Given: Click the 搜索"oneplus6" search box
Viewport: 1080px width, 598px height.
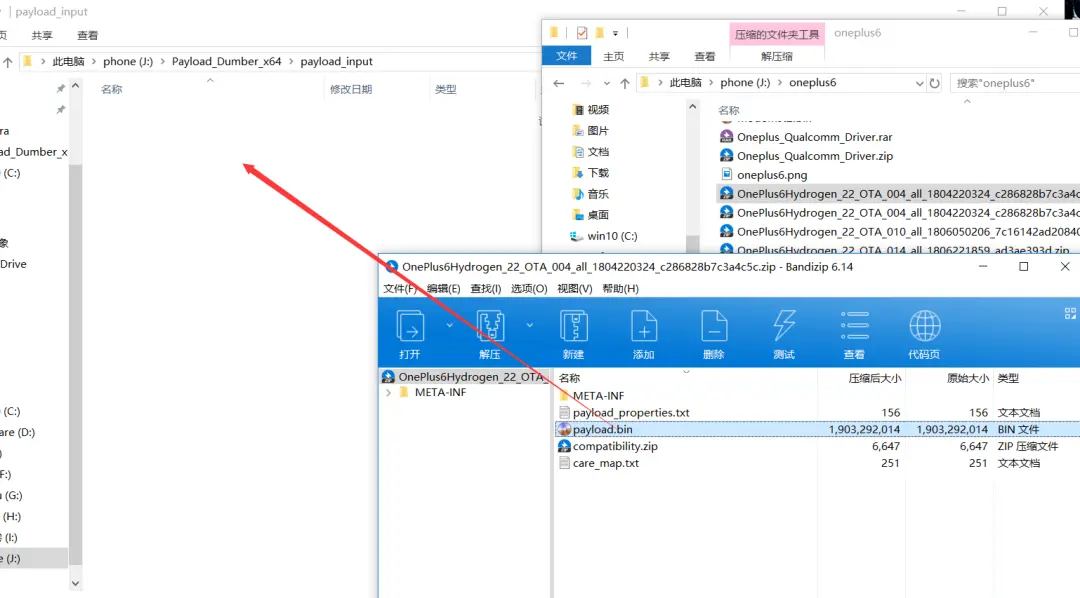Looking at the screenshot, I should [x=1010, y=83].
